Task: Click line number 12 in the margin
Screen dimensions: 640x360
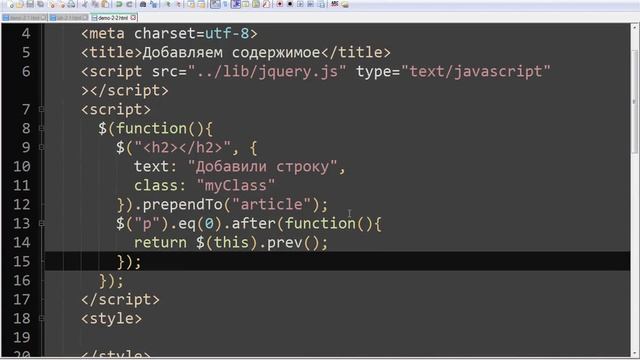Action: point(22,204)
